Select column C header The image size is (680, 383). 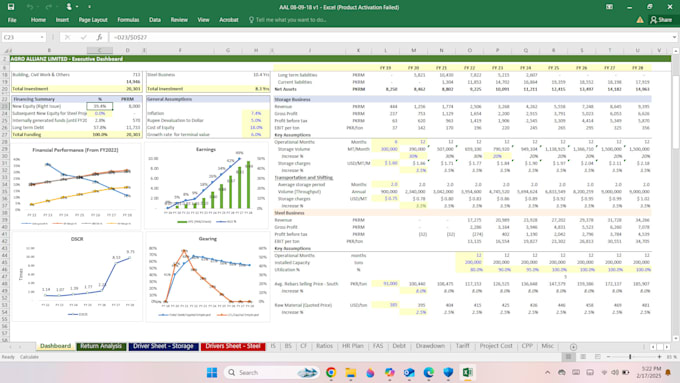click(99, 50)
